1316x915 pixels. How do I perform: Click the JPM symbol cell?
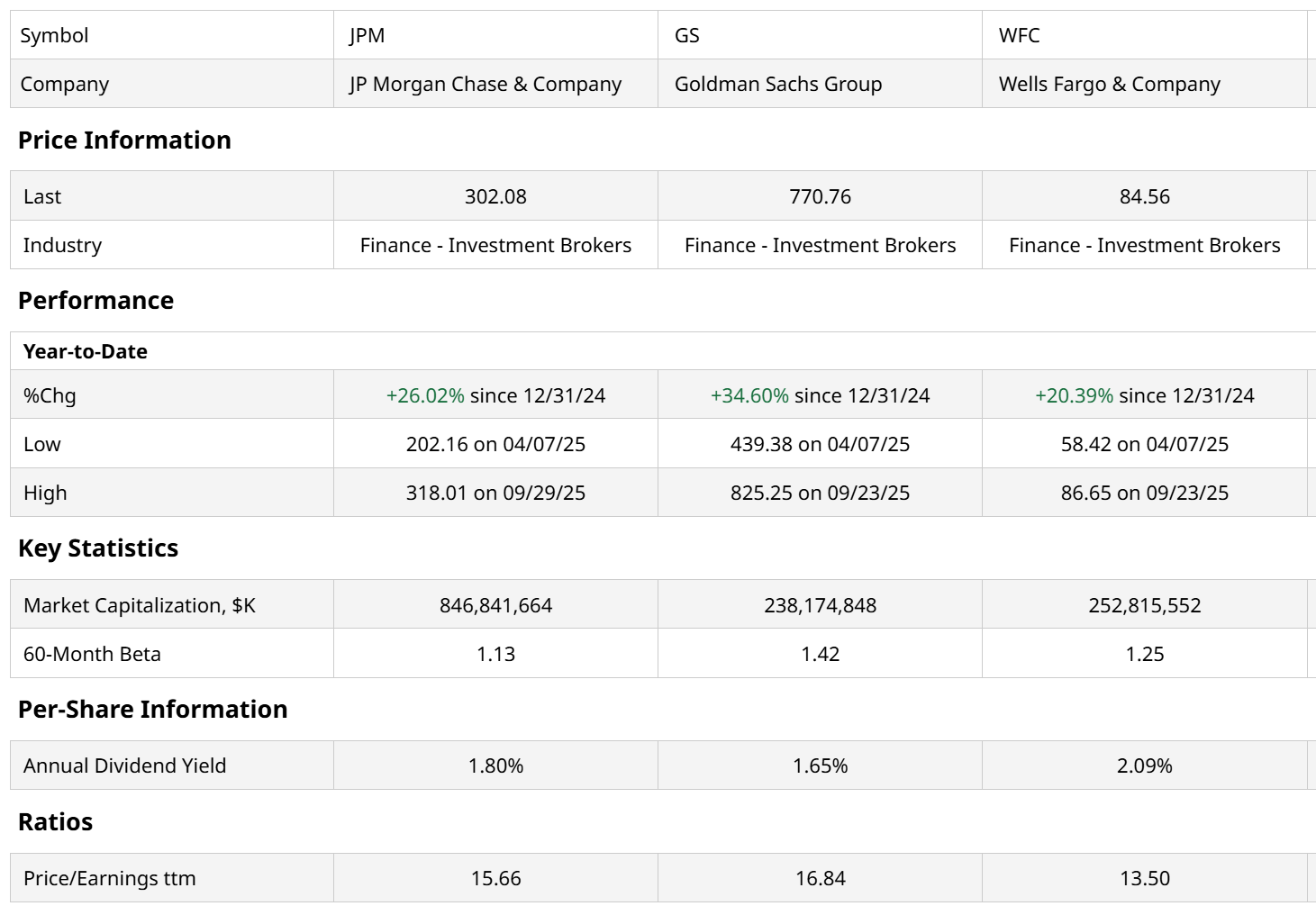point(367,35)
